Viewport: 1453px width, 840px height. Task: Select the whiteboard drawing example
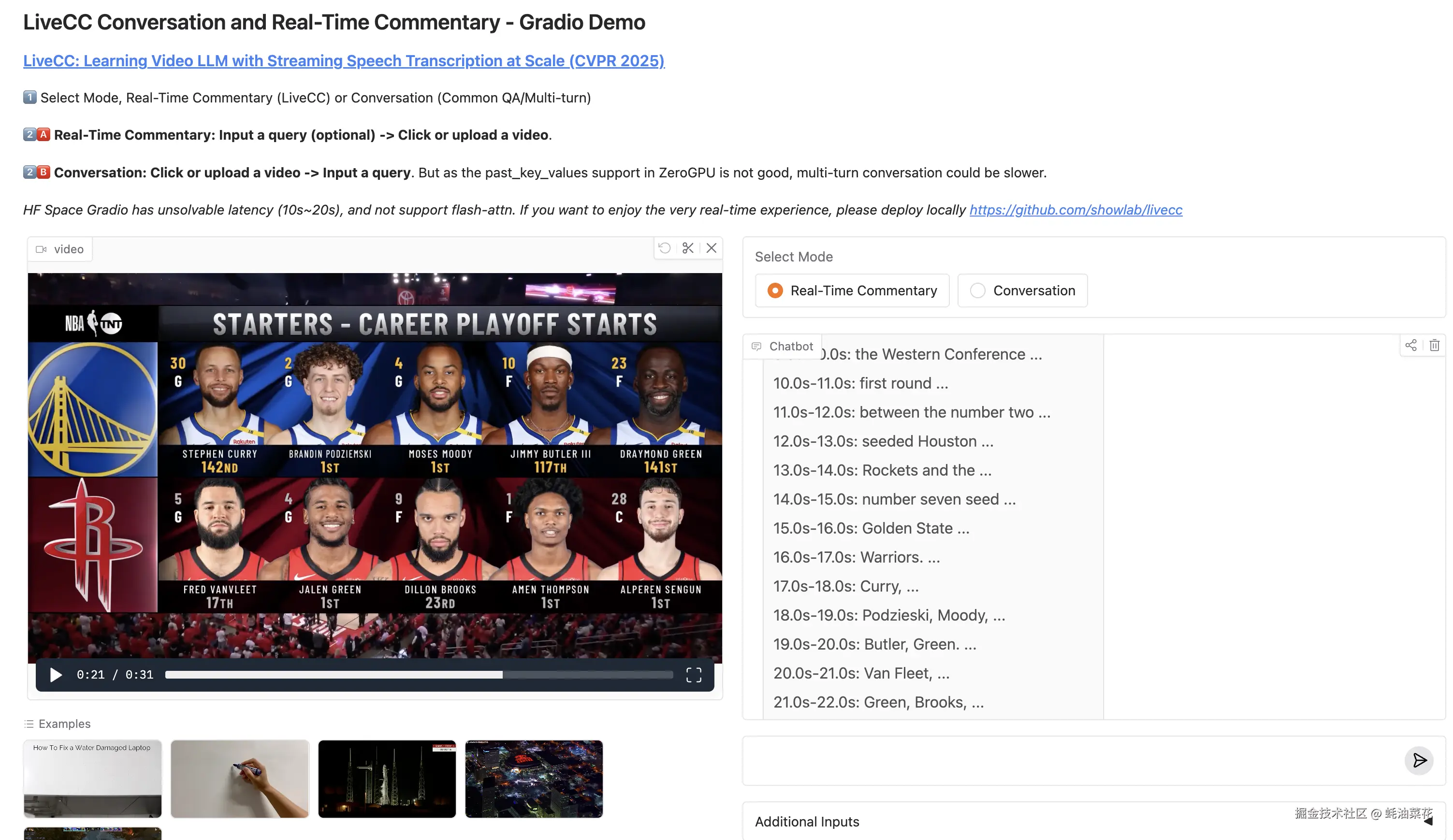tap(239, 779)
